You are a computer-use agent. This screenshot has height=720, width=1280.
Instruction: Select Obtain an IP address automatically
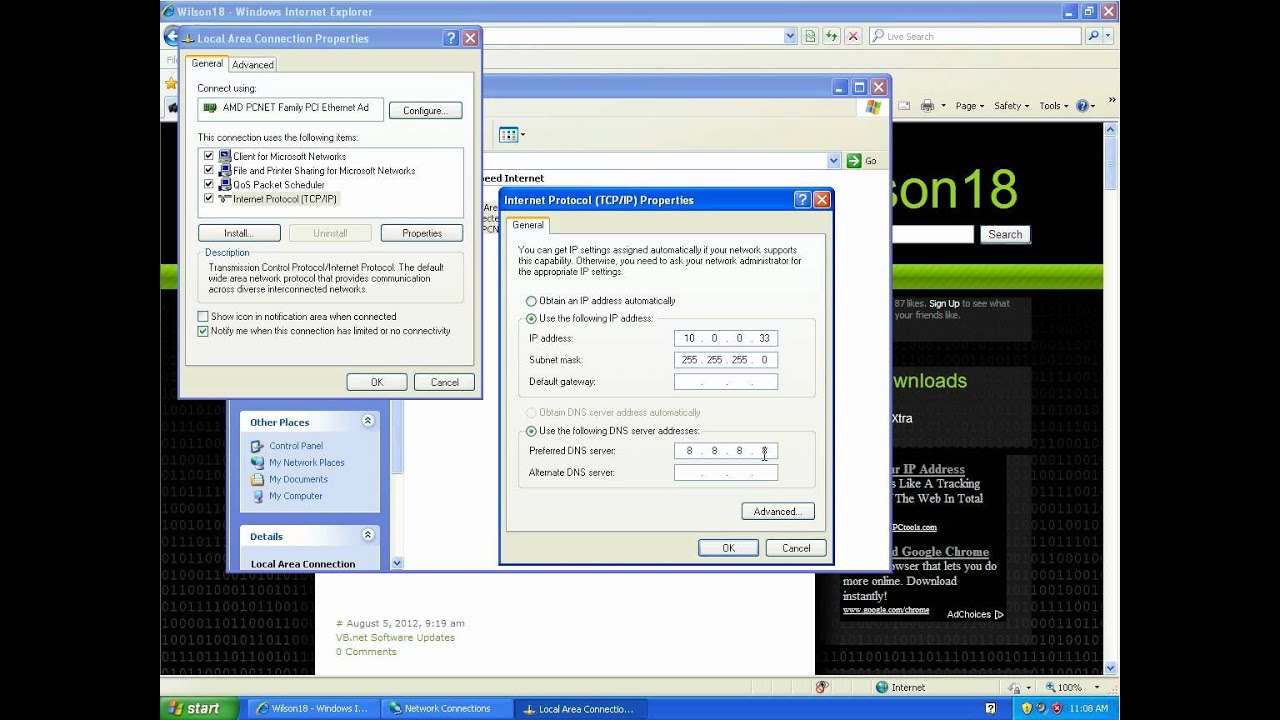[x=531, y=301]
